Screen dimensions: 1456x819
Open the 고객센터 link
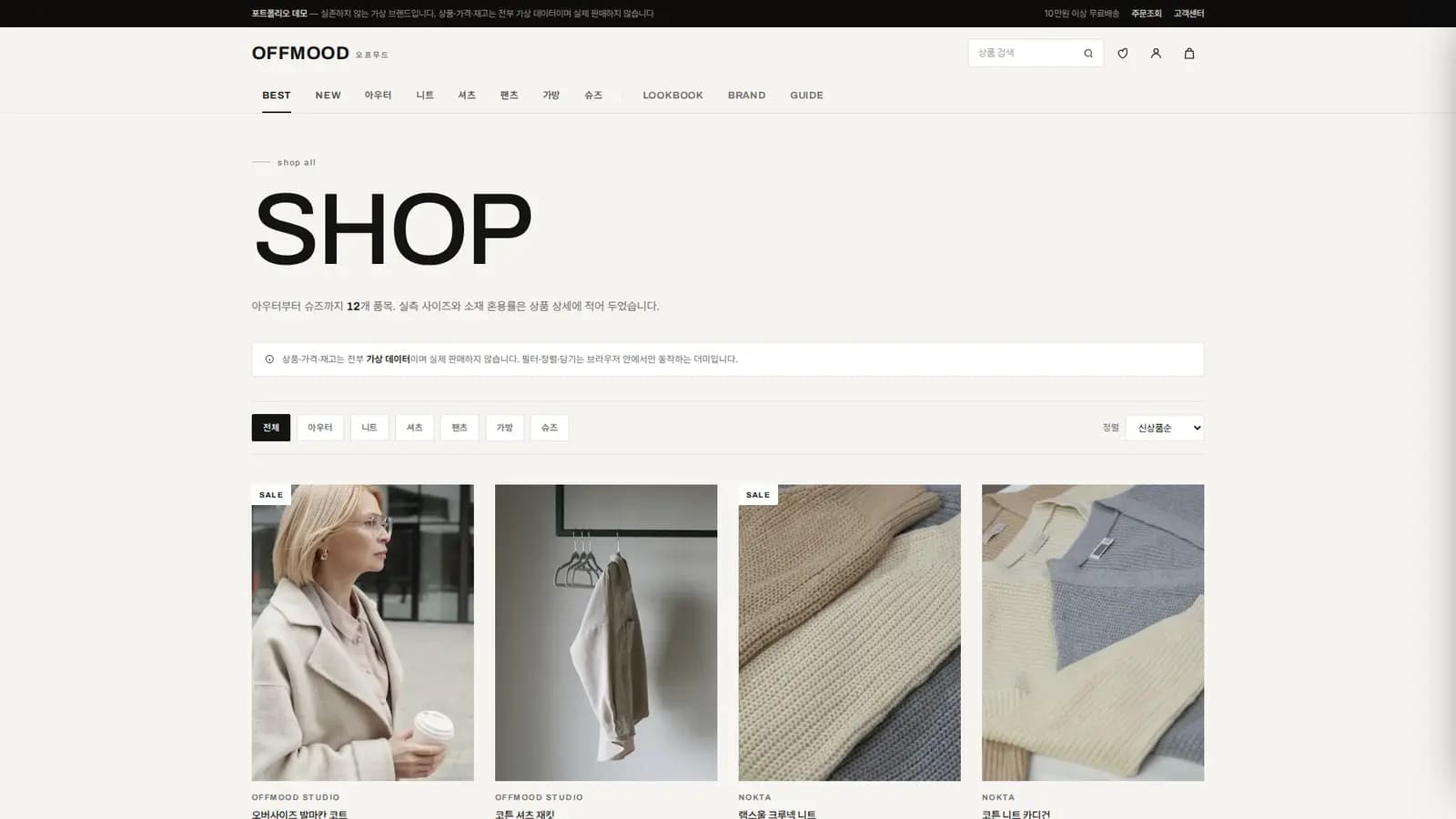click(1188, 14)
